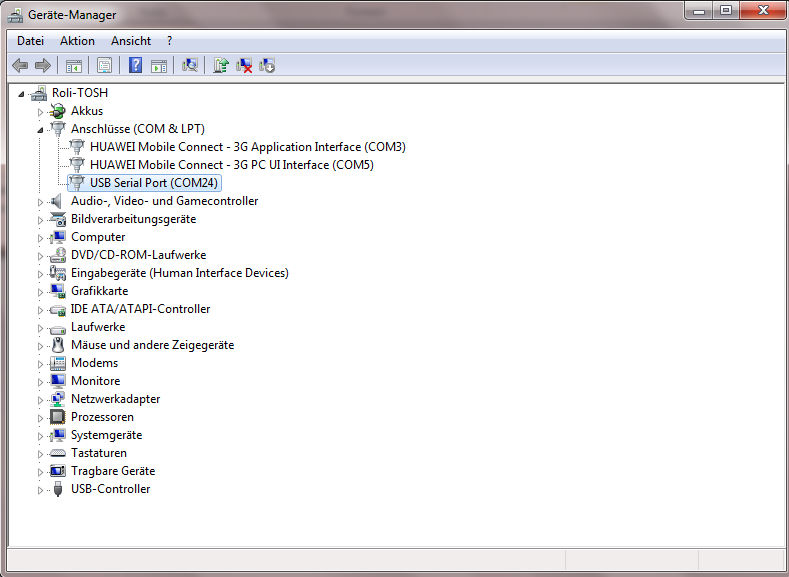Click the Modems phone icon
Image resolution: width=789 pixels, height=577 pixels.
pyautogui.click(x=58, y=363)
